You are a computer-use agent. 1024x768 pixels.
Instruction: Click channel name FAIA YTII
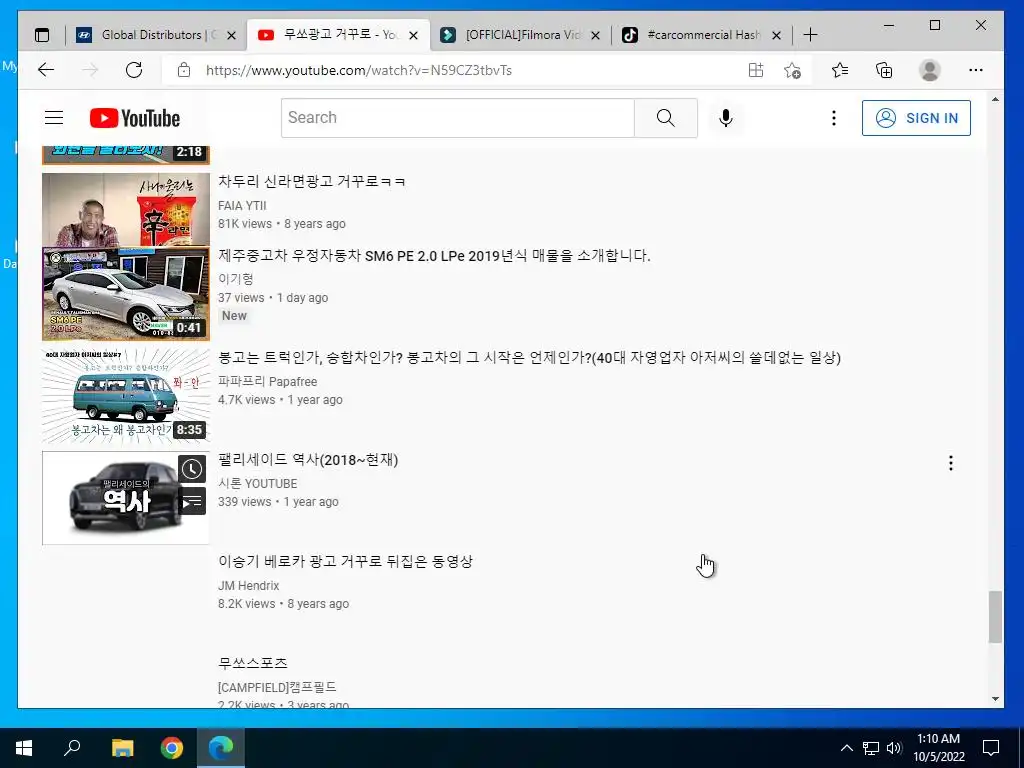click(x=242, y=206)
